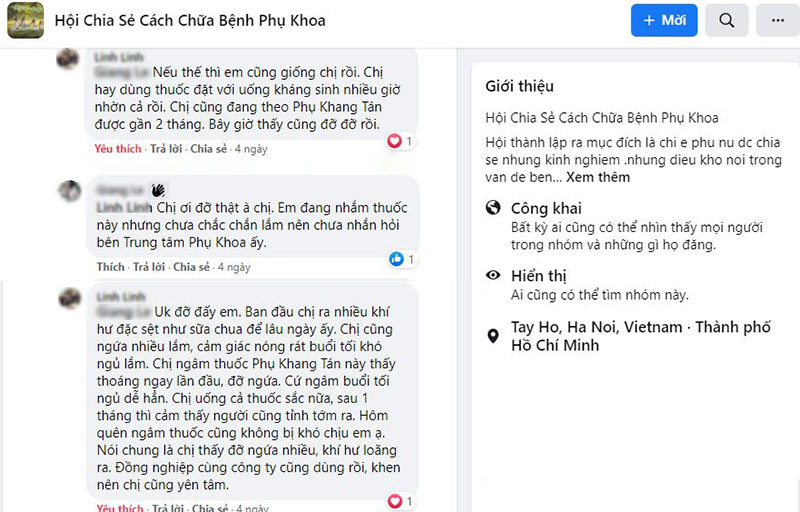Click 'Chia sẻ' under the second comment
Screen dimensions: 800x512
[191, 267]
